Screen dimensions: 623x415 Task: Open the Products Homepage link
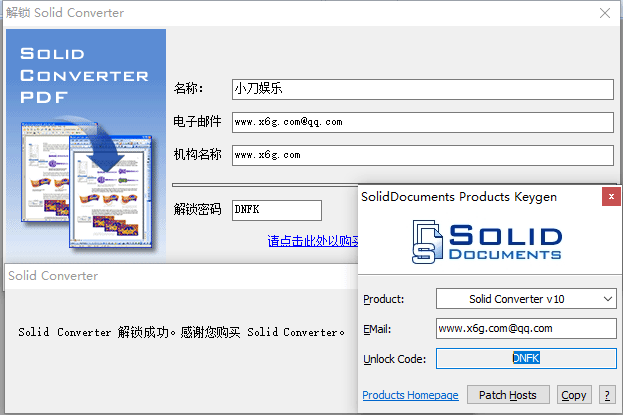point(410,395)
